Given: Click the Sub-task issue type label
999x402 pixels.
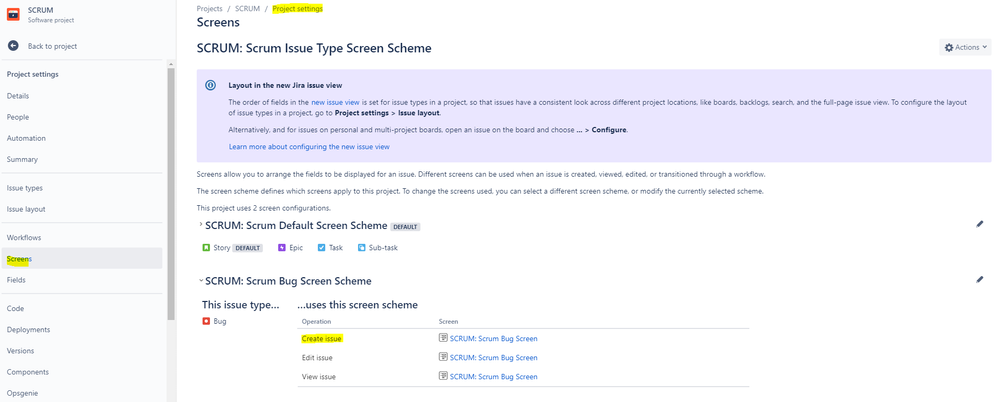Looking at the screenshot, I should point(383,247).
